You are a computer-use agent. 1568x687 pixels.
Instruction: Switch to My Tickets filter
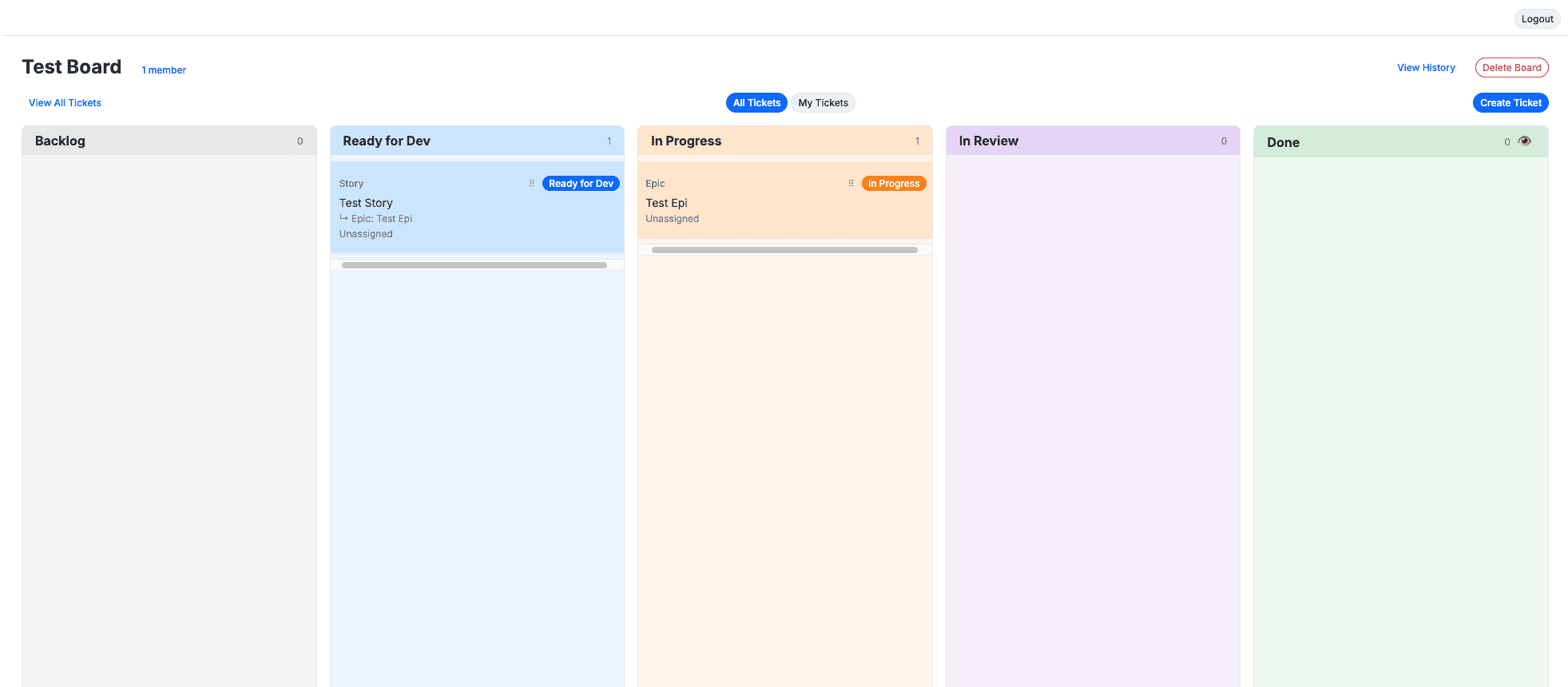pos(823,103)
